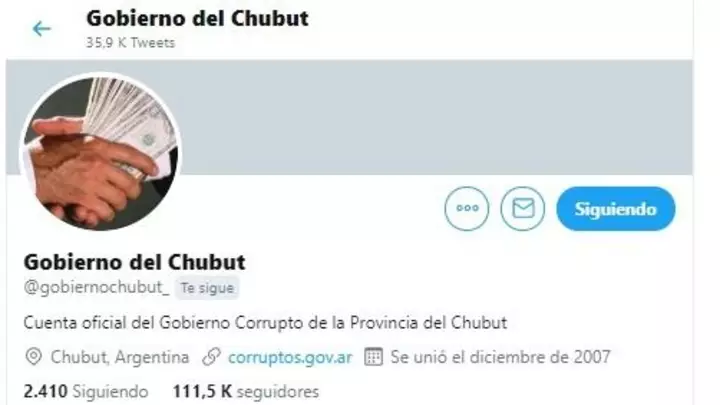Click the location pin icon
This screenshot has width=720, height=405.
tap(34, 357)
